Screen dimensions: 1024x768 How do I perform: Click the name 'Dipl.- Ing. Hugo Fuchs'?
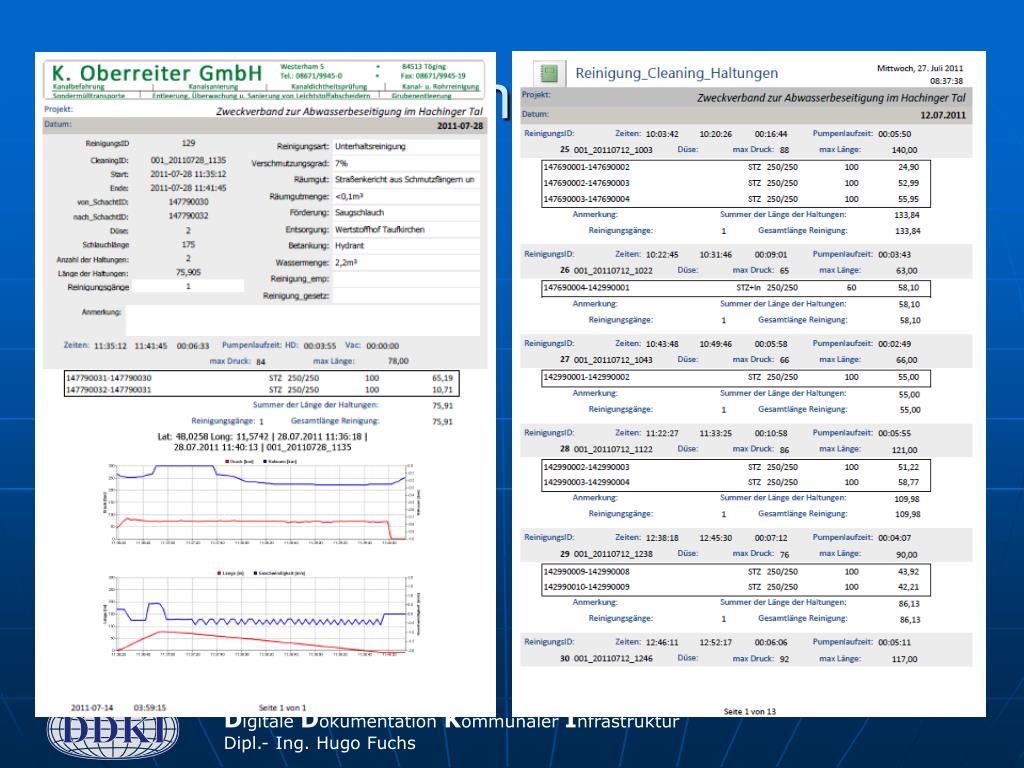click(319, 743)
